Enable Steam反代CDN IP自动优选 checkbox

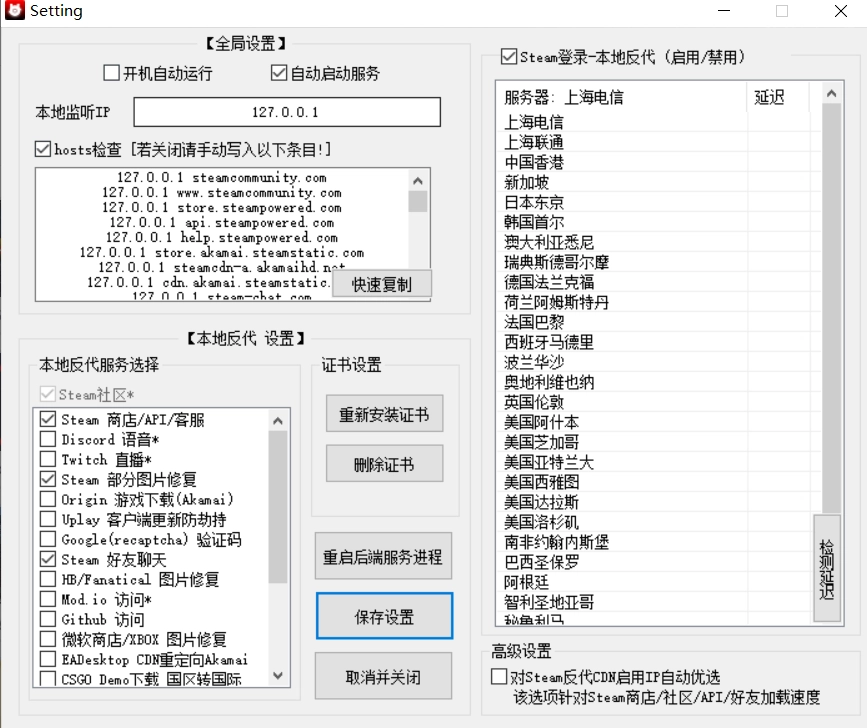(499, 677)
